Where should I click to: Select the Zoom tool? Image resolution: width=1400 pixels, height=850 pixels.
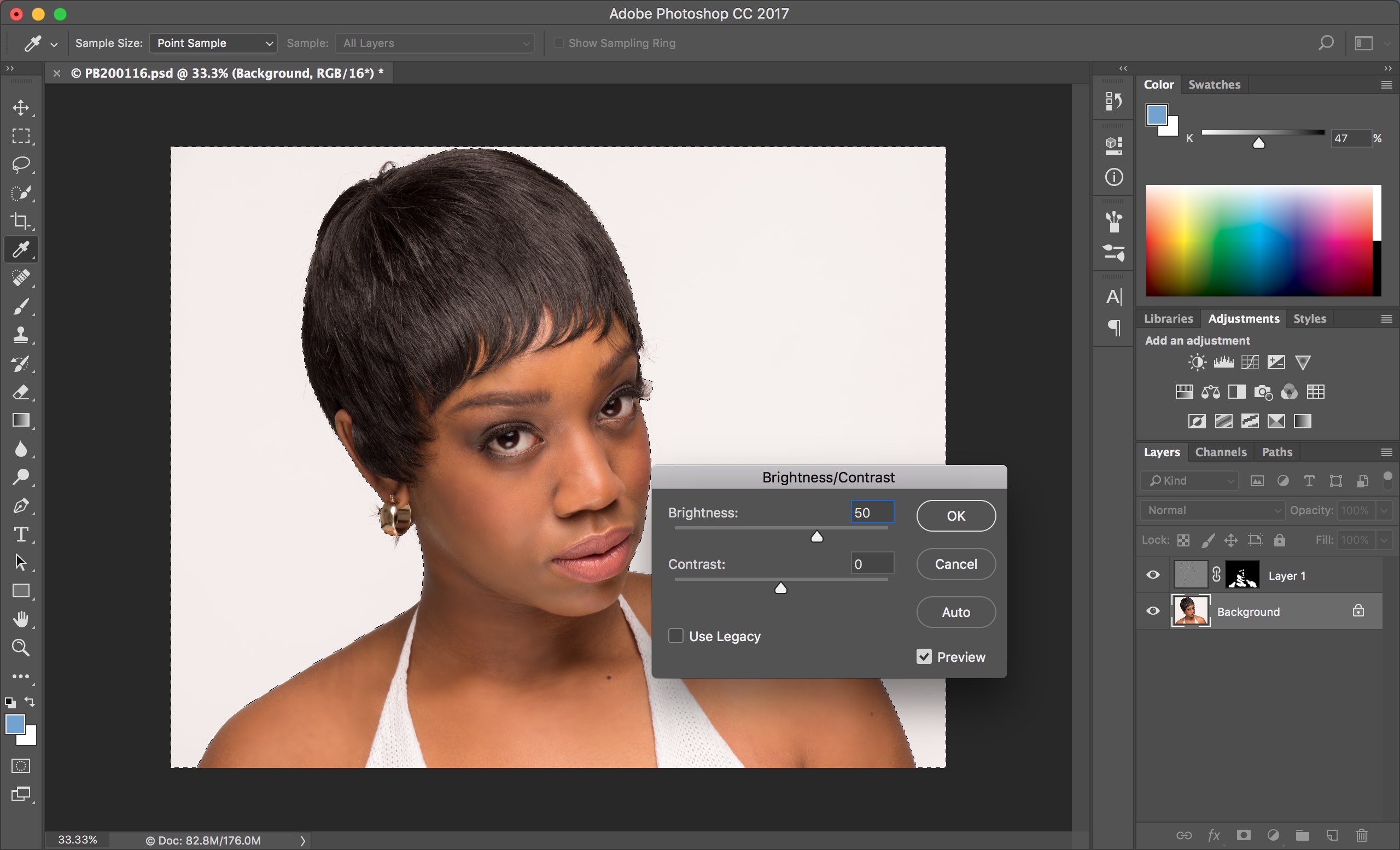click(x=21, y=648)
